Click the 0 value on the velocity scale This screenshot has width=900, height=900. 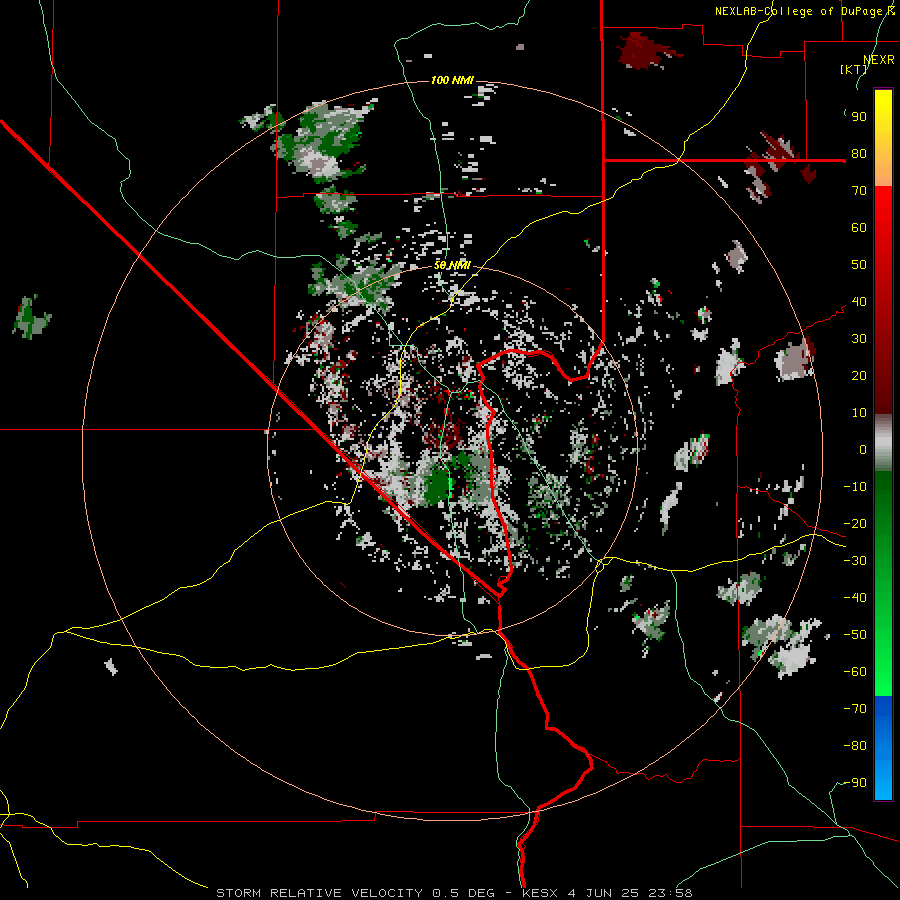(863, 450)
